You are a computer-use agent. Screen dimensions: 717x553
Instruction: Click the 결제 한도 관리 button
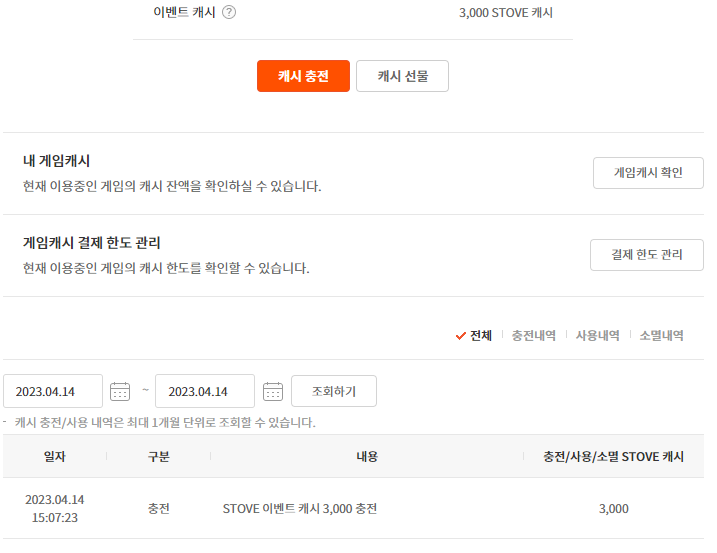646,255
